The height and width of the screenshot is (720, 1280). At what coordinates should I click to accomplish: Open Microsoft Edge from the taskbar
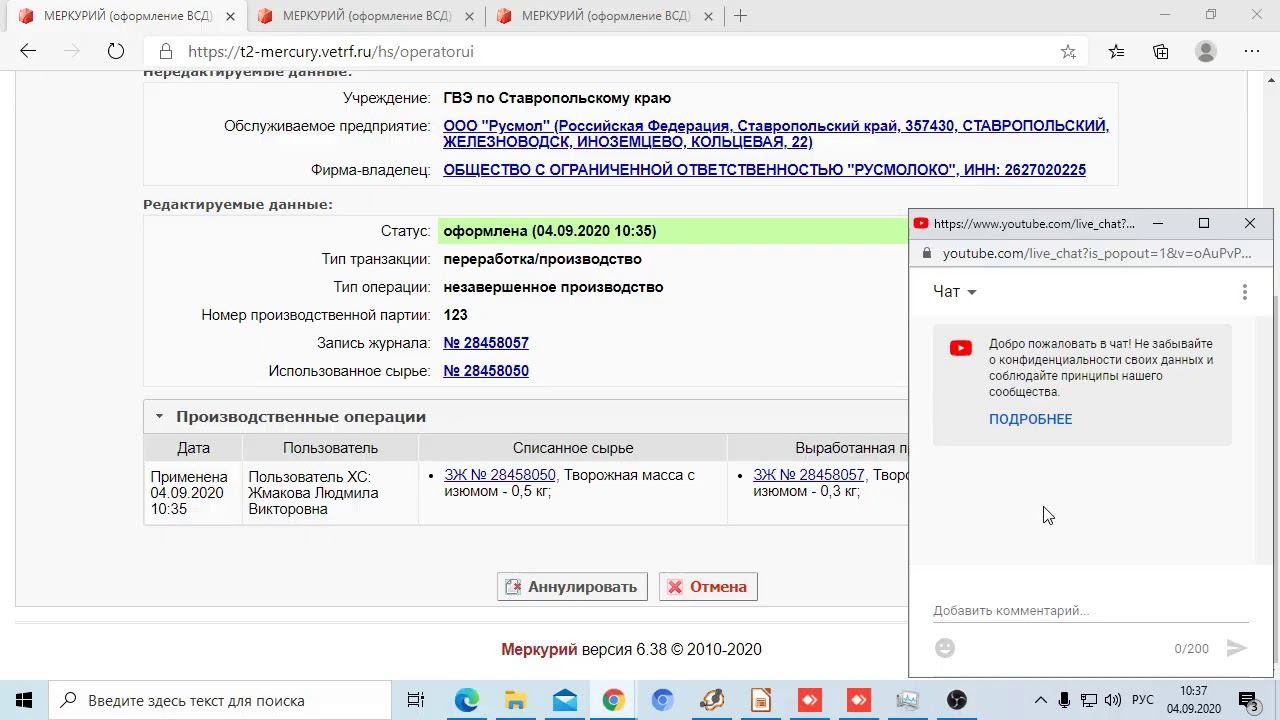click(x=467, y=700)
